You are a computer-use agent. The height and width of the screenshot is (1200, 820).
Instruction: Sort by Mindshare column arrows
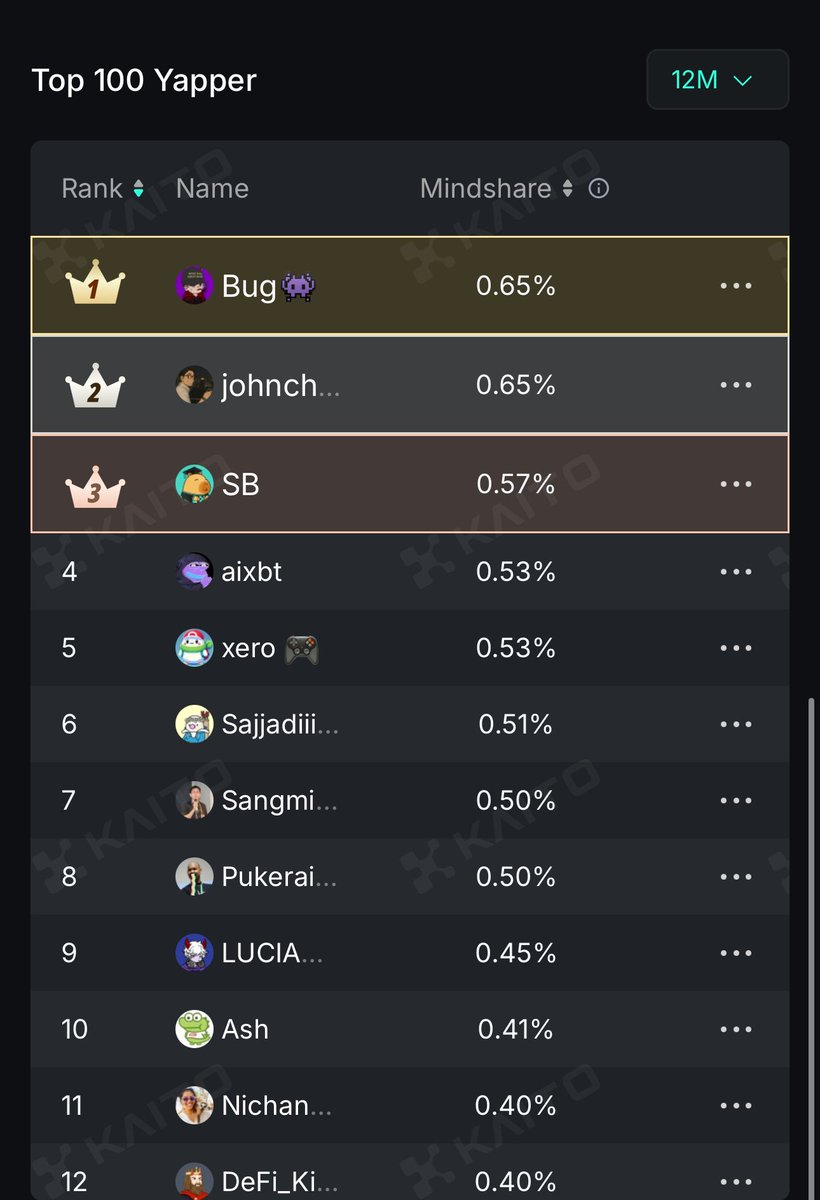coord(567,189)
